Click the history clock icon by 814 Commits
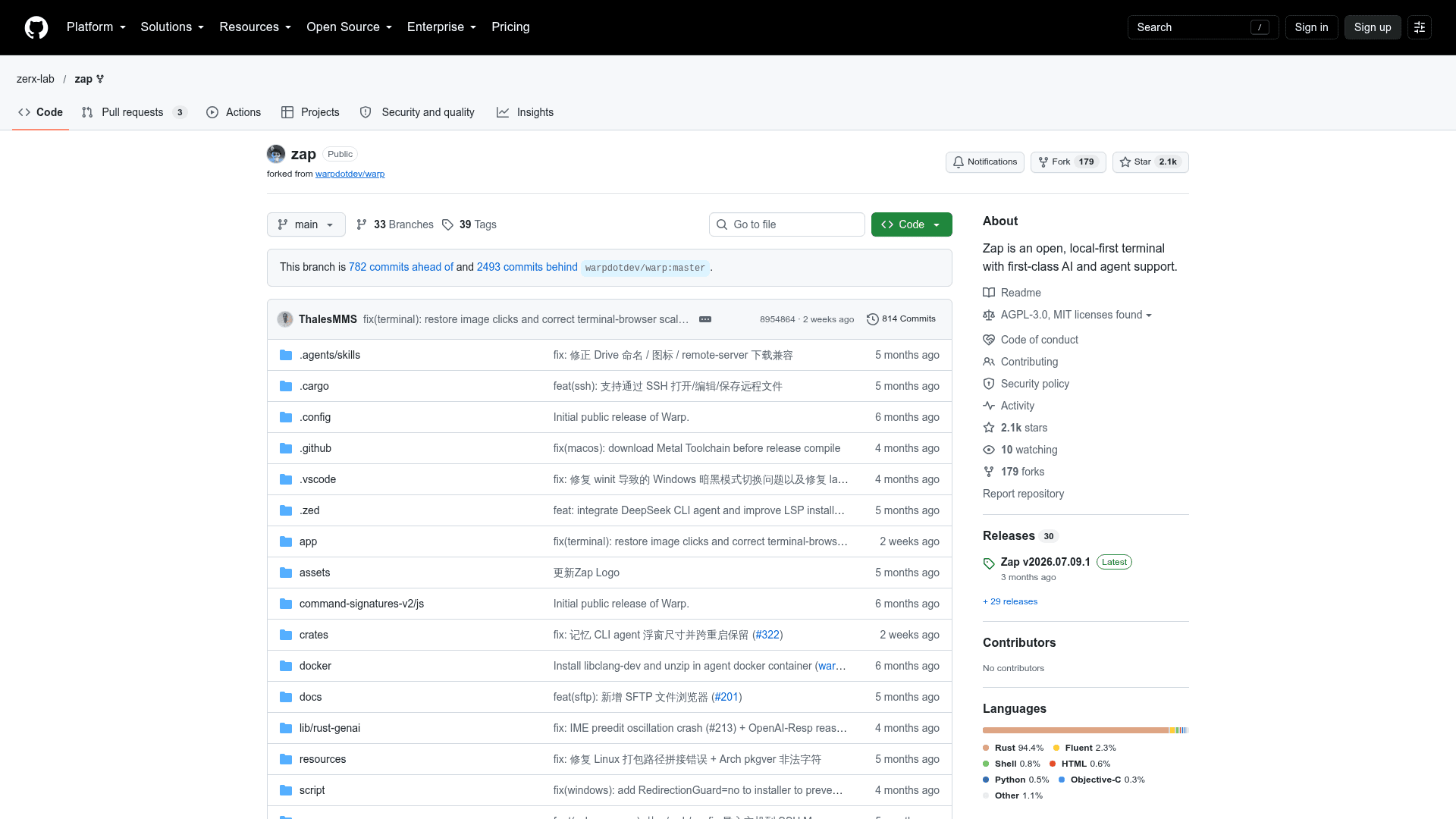 coord(873,319)
